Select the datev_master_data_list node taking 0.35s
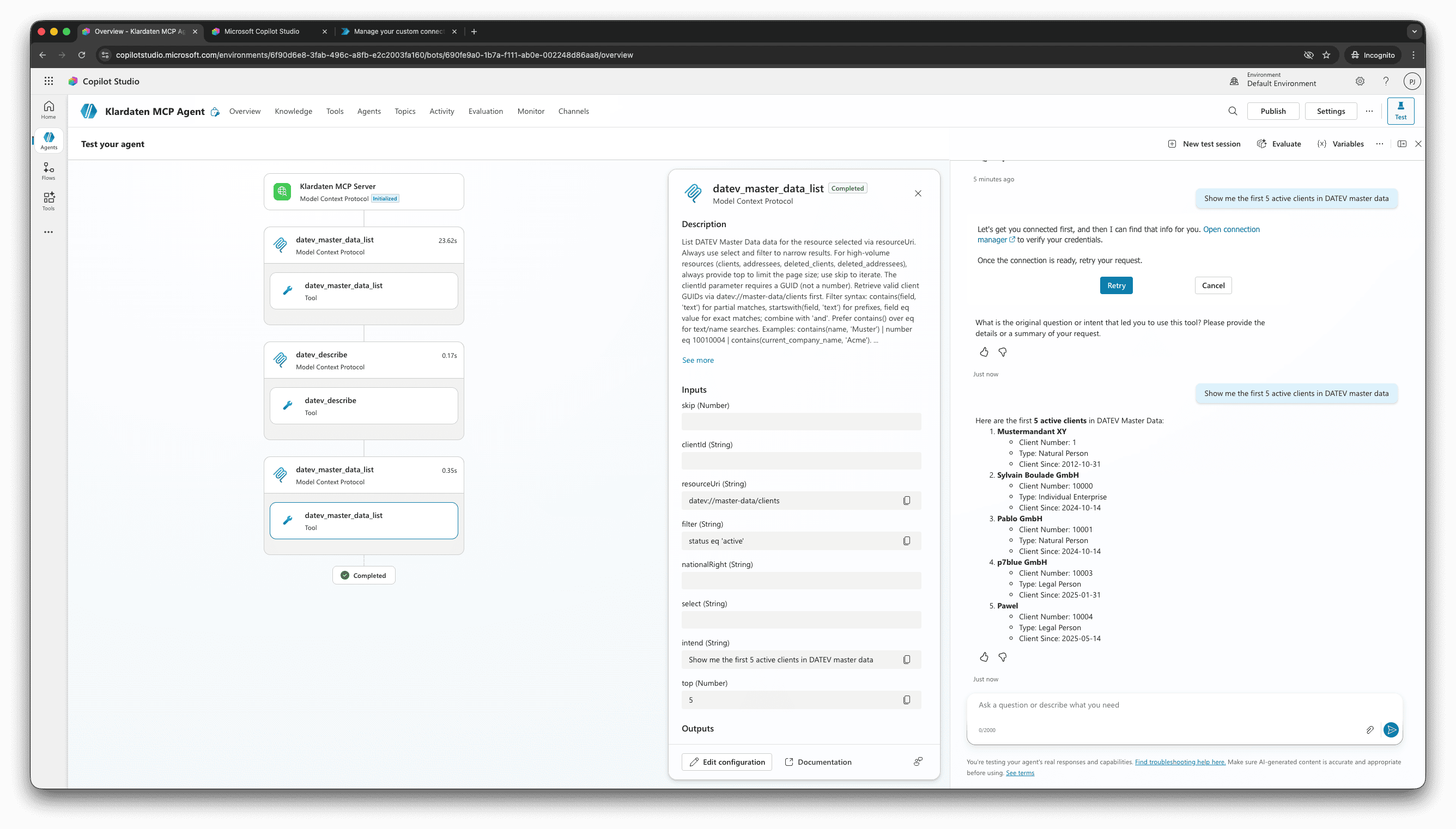This screenshot has width=1456, height=829. tap(363, 476)
